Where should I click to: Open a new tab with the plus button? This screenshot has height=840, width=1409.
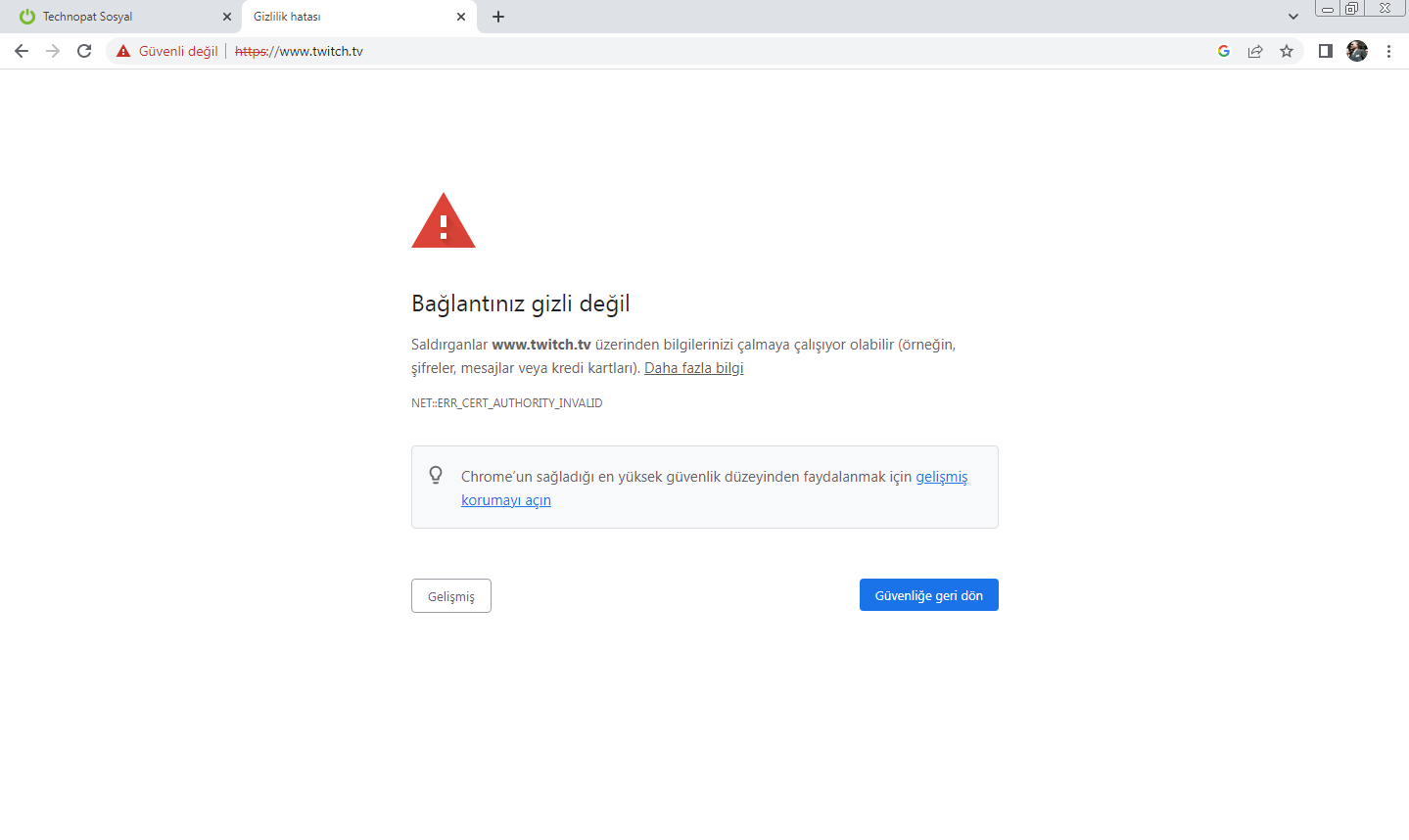point(498,17)
